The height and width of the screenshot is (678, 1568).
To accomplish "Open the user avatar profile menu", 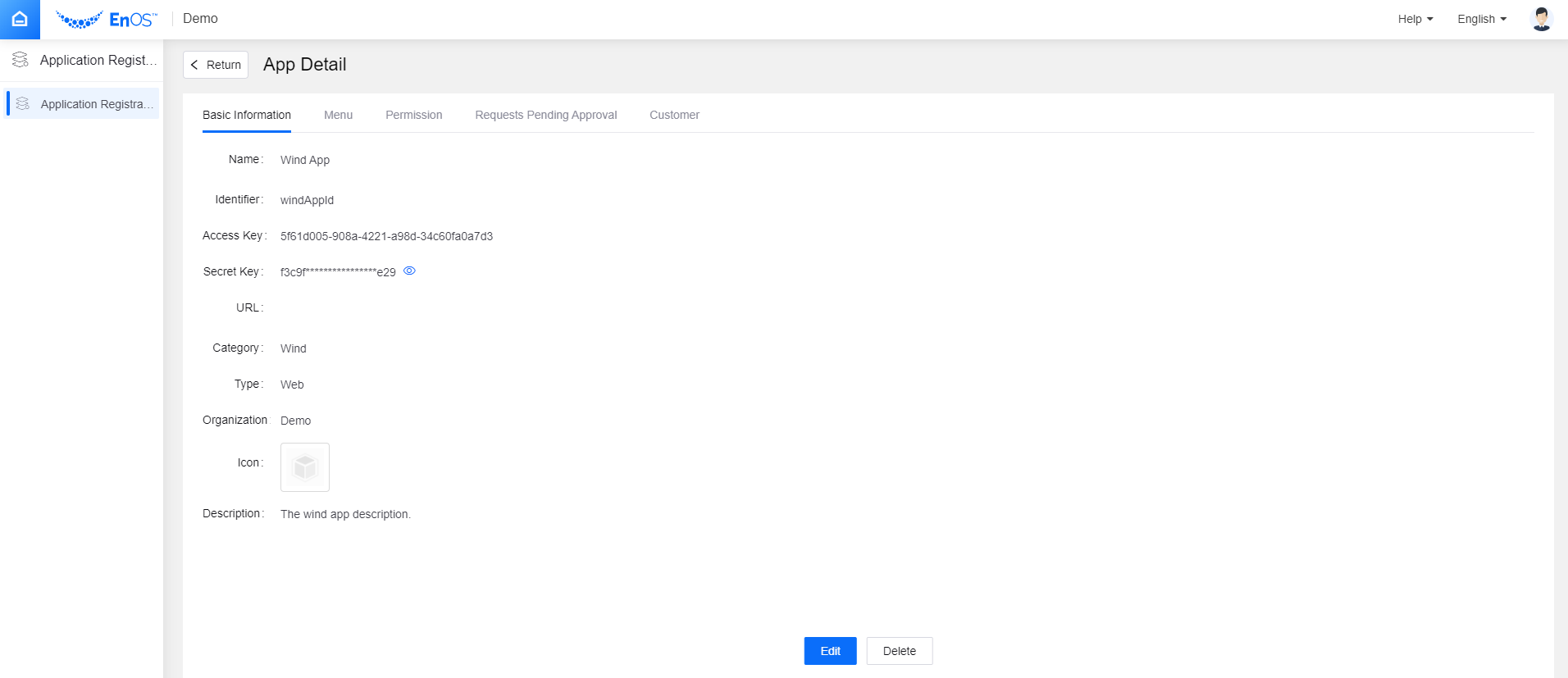I will [1541, 19].
